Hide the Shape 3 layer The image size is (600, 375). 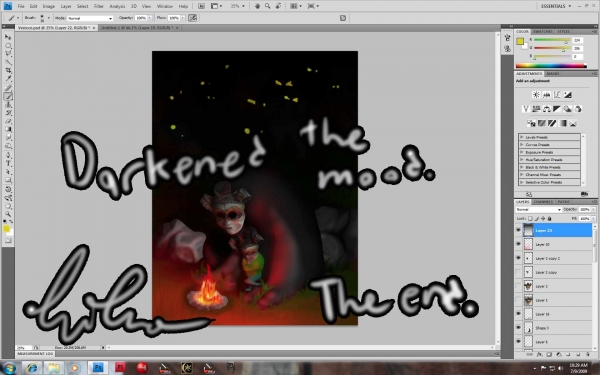pyautogui.click(x=518, y=328)
